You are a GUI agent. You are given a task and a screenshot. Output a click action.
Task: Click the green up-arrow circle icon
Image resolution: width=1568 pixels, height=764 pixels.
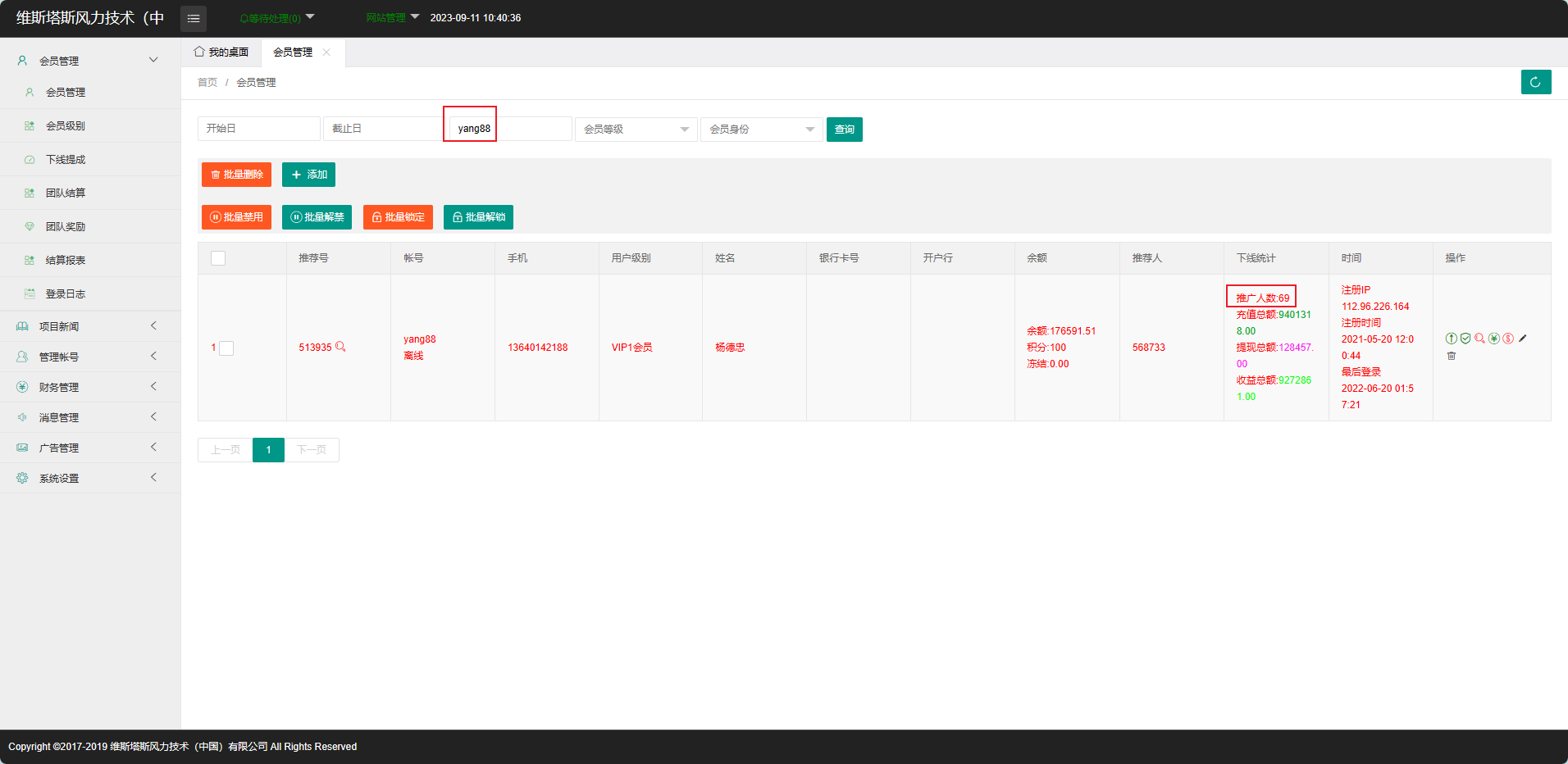coord(1452,339)
